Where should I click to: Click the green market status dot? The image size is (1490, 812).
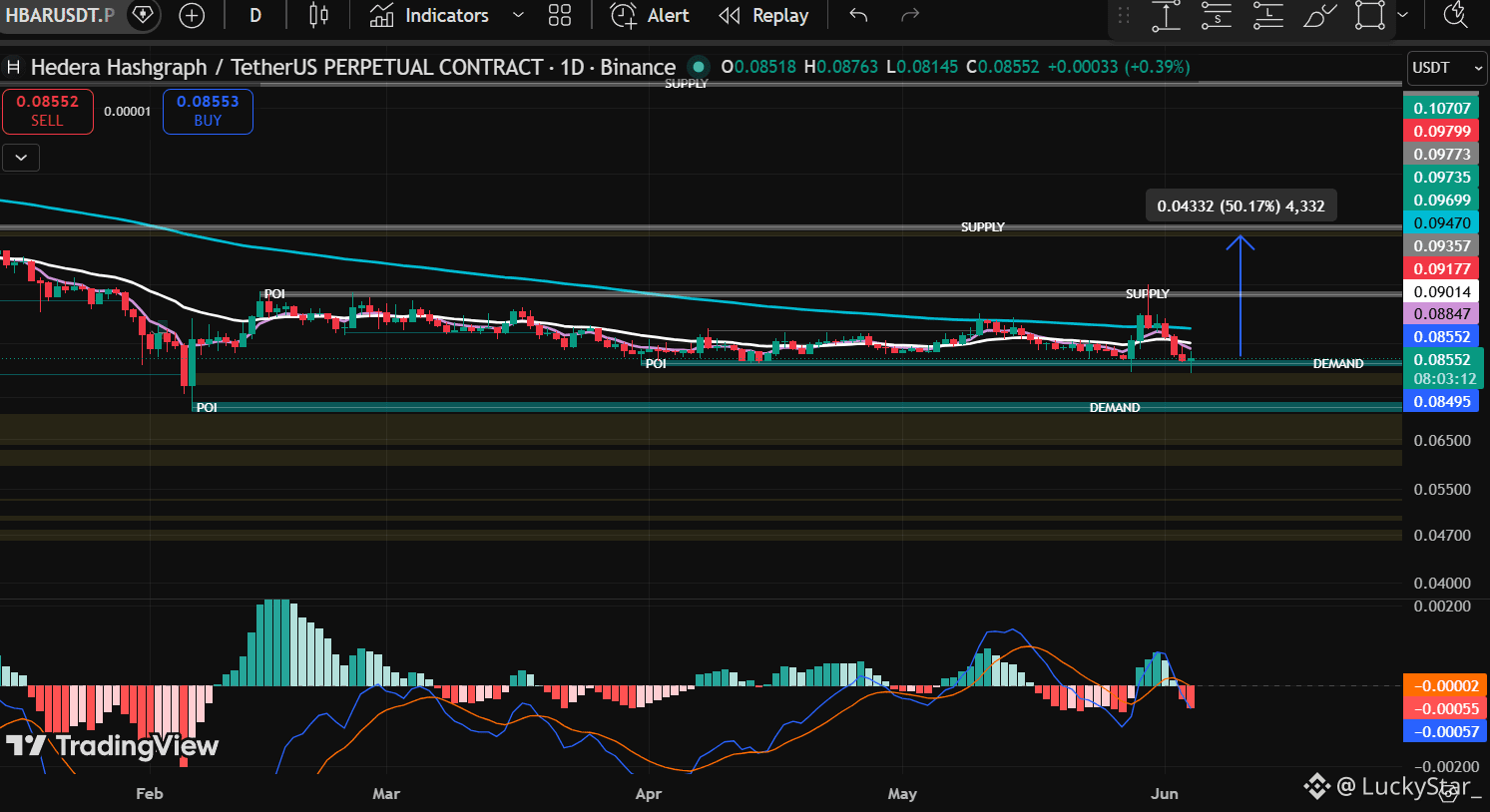[x=699, y=68]
